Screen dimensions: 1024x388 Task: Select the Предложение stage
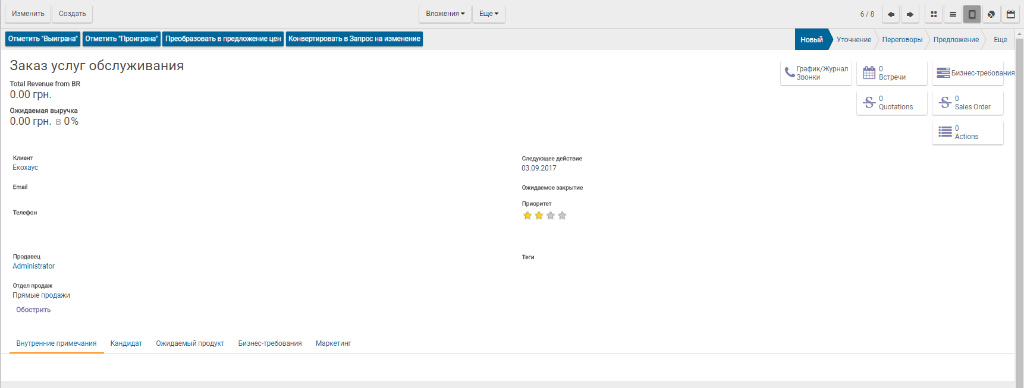[x=955, y=39]
